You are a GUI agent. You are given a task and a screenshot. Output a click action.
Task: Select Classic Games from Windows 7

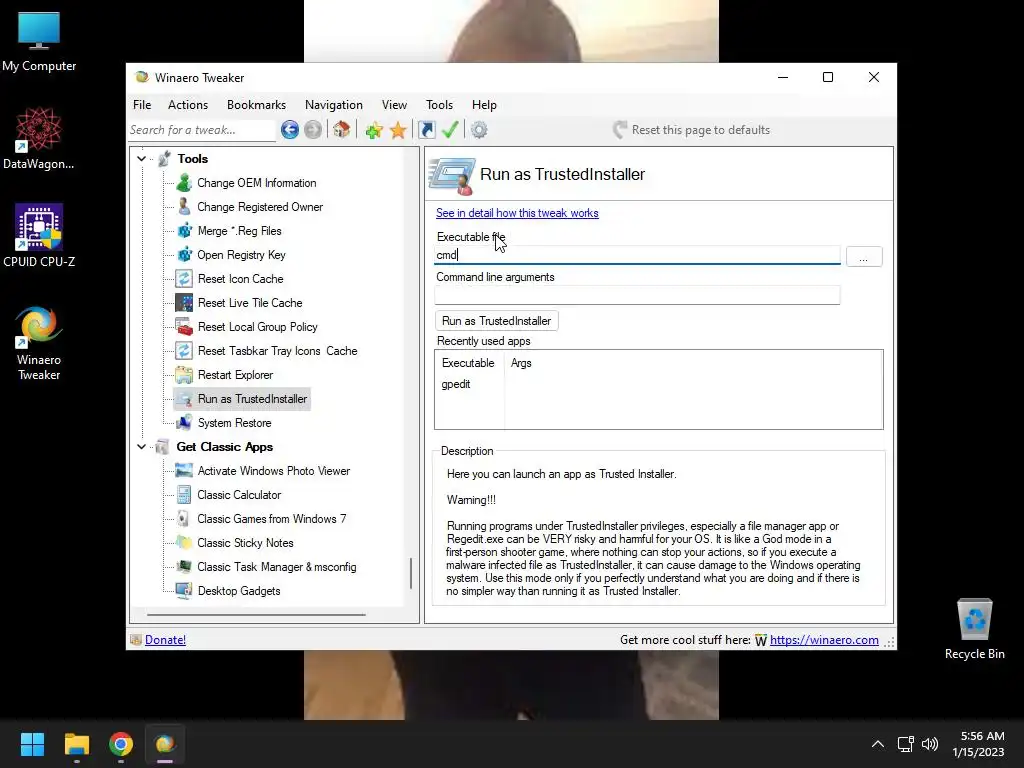click(x=272, y=519)
